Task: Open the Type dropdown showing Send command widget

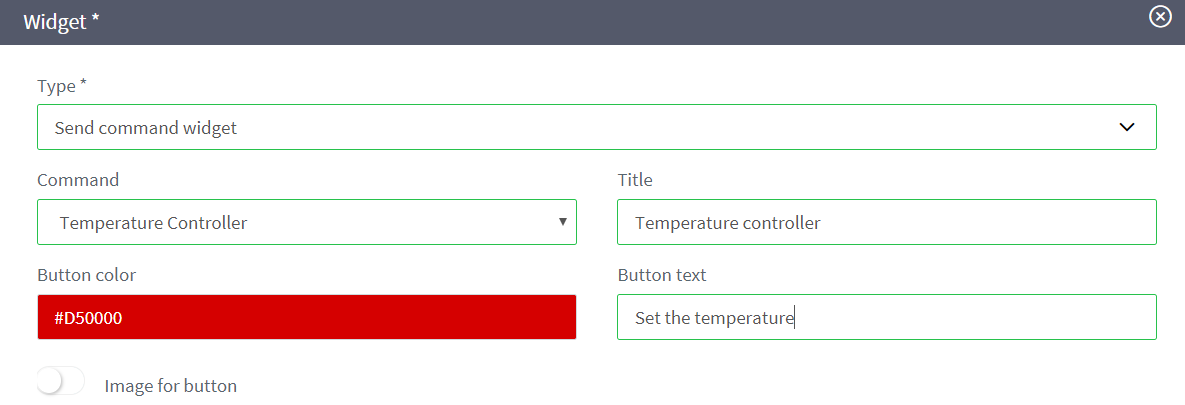Action: click(x=596, y=127)
